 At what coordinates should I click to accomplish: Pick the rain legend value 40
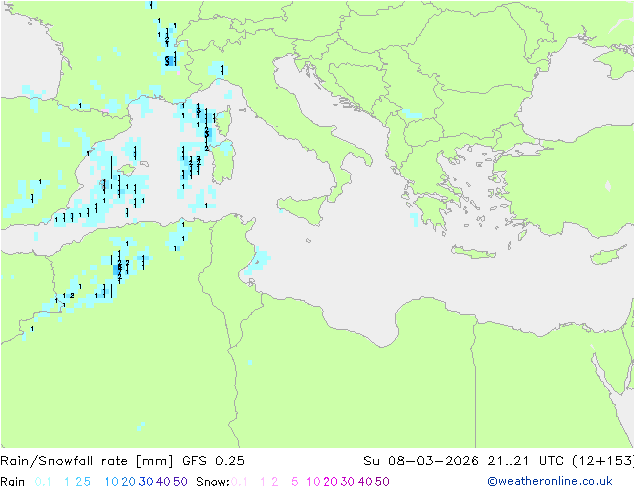pos(163,482)
